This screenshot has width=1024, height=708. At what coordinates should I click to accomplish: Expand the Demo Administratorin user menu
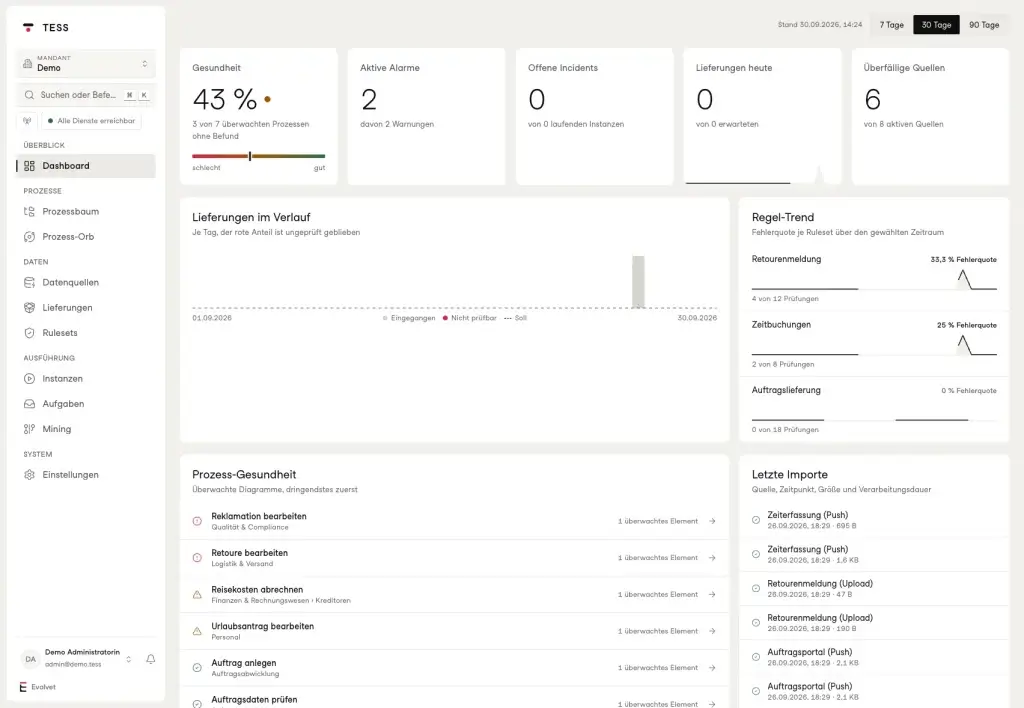(77, 659)
